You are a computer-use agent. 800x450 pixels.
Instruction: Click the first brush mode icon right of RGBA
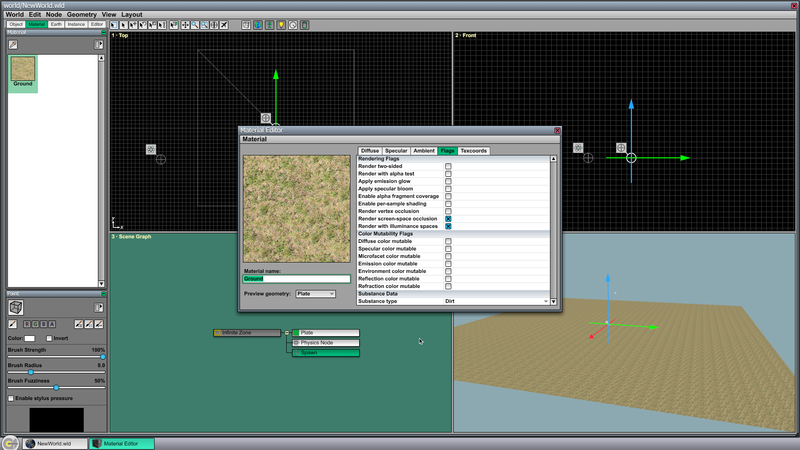[x=79, y=324]
